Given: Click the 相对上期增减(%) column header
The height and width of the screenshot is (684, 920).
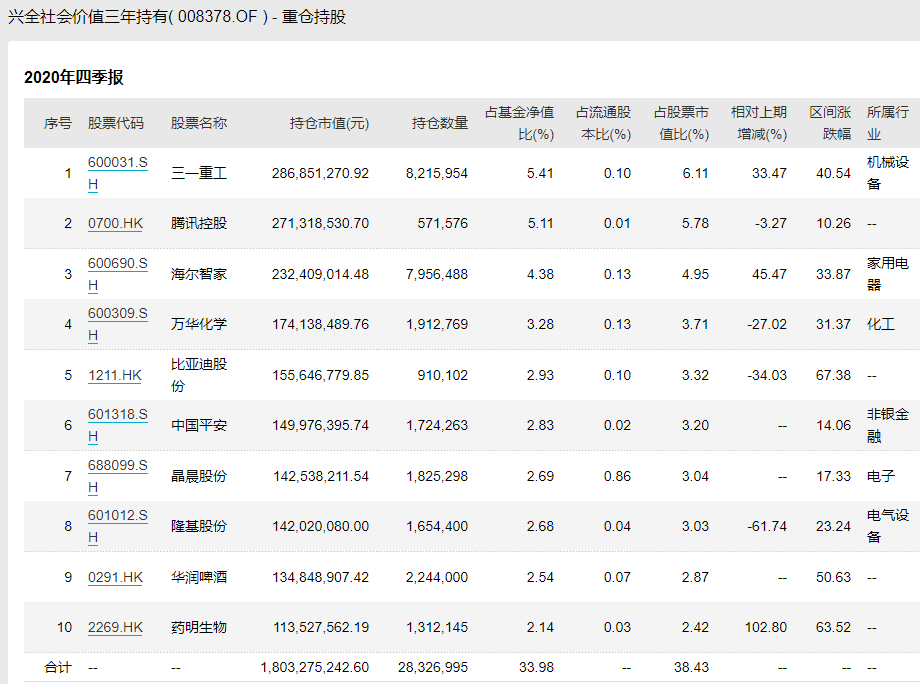Looking at the screenshot, I should (x=758, y=123).
